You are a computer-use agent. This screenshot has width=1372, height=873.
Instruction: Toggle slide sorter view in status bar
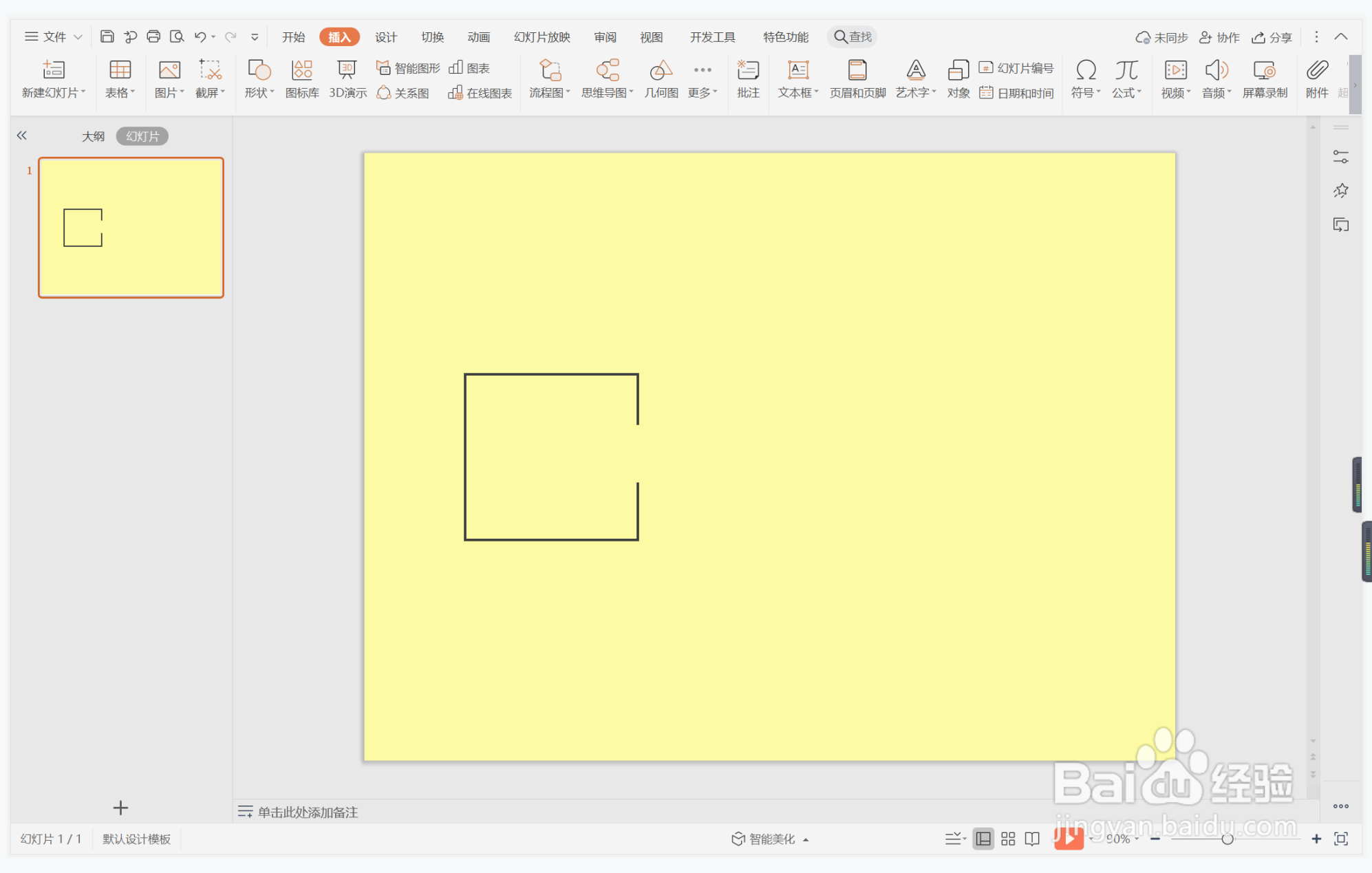pos(1008,839)
